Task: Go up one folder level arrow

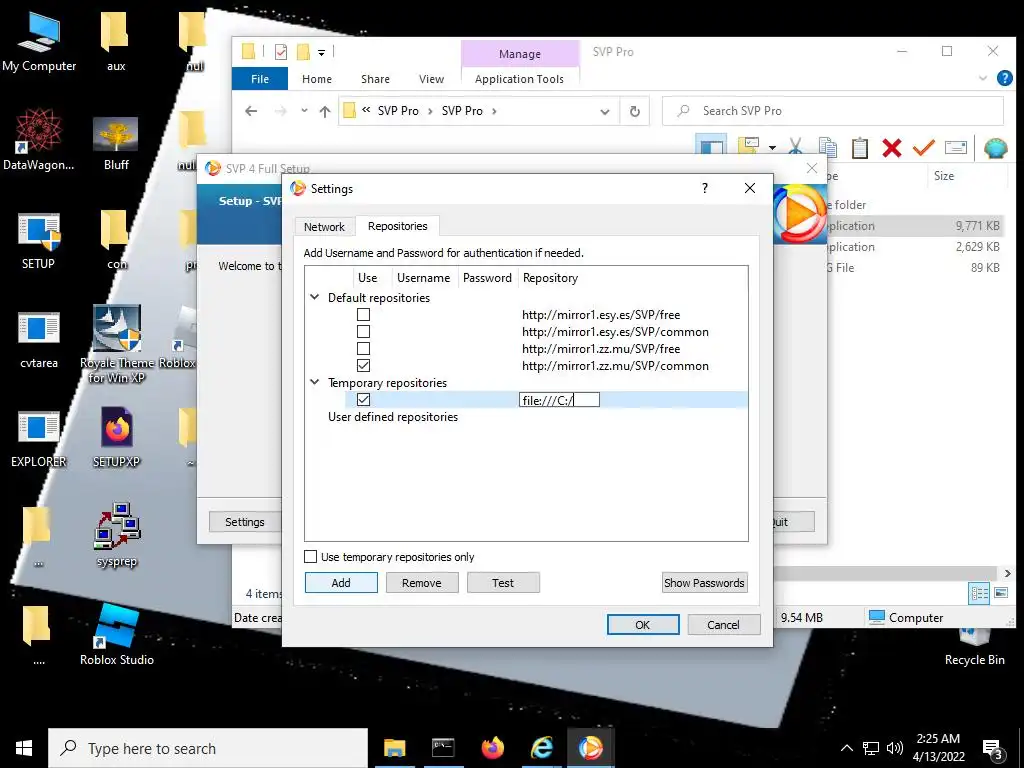Action: click(x=325, y=111)
